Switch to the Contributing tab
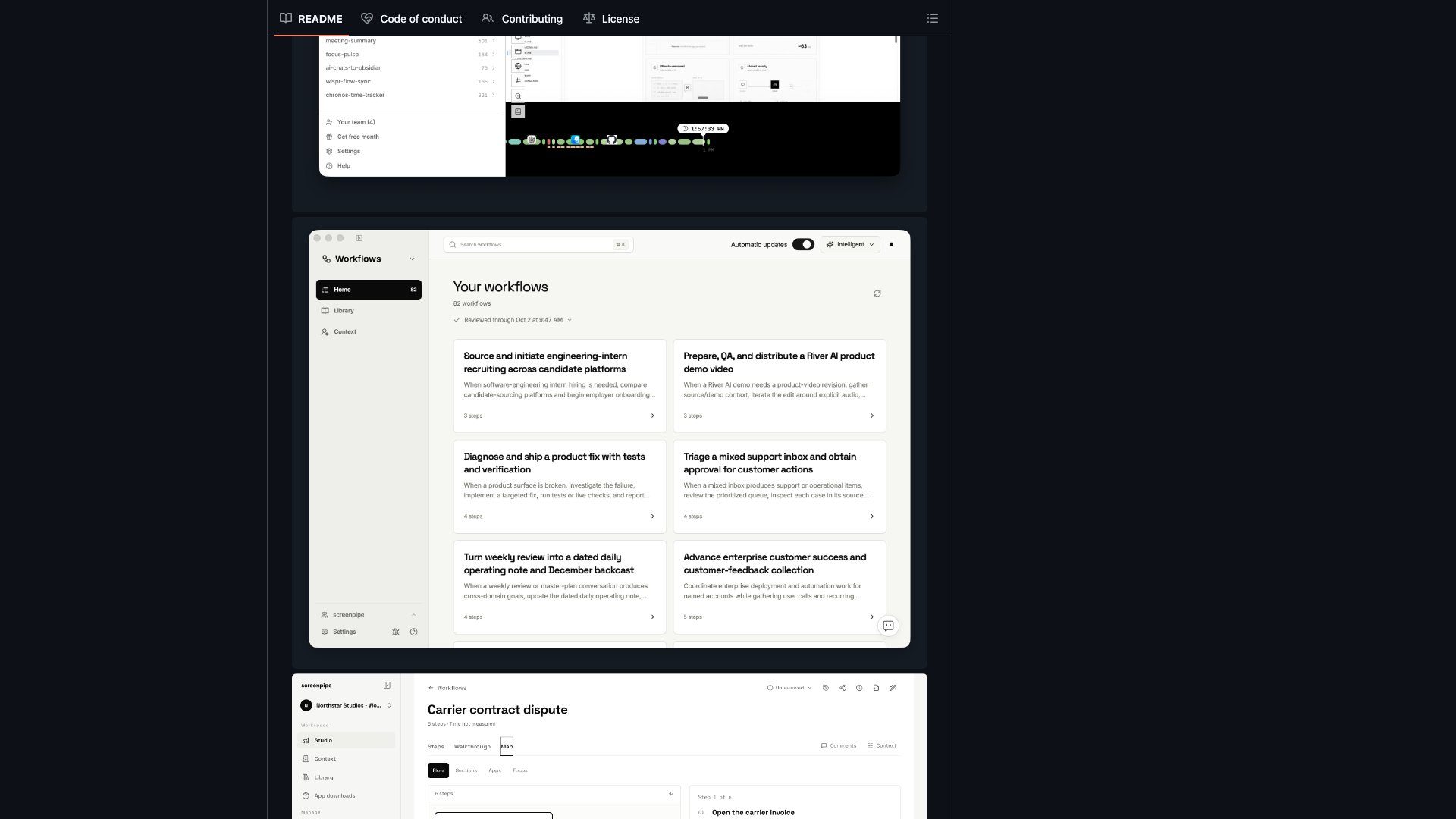Image resolution: width=1456 pixels, height=819 pixels. pyautogui.click(x=522, y=18)
